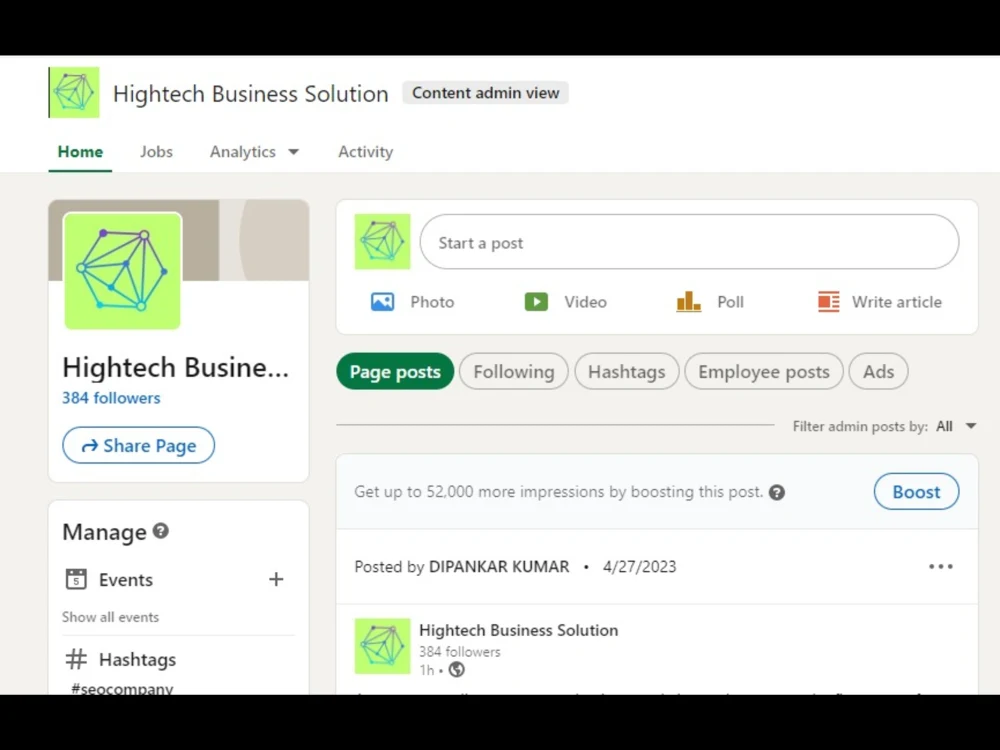Switch to the Jobs tab
The height and width of the screenshot is (750, 1000).
tap(156, 151)
